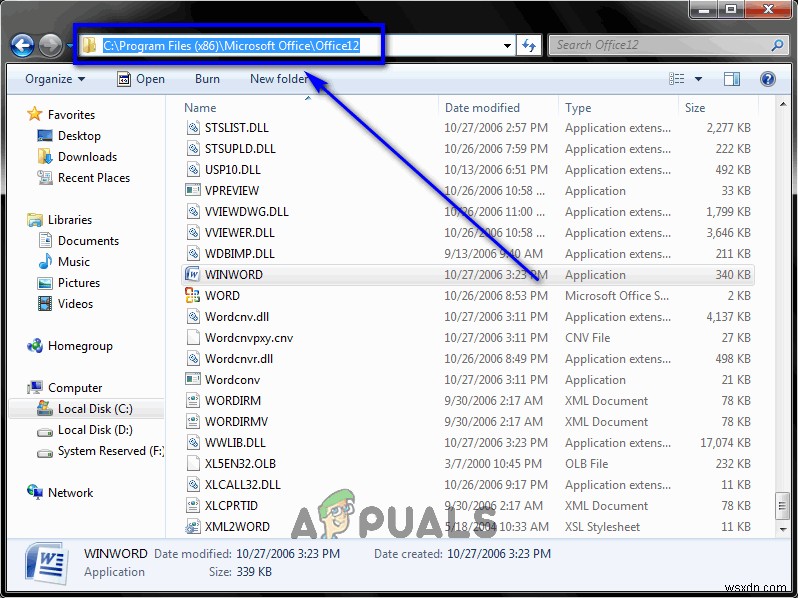
Task: Open Help with the question mark icon
Action: tap(767, 79)
